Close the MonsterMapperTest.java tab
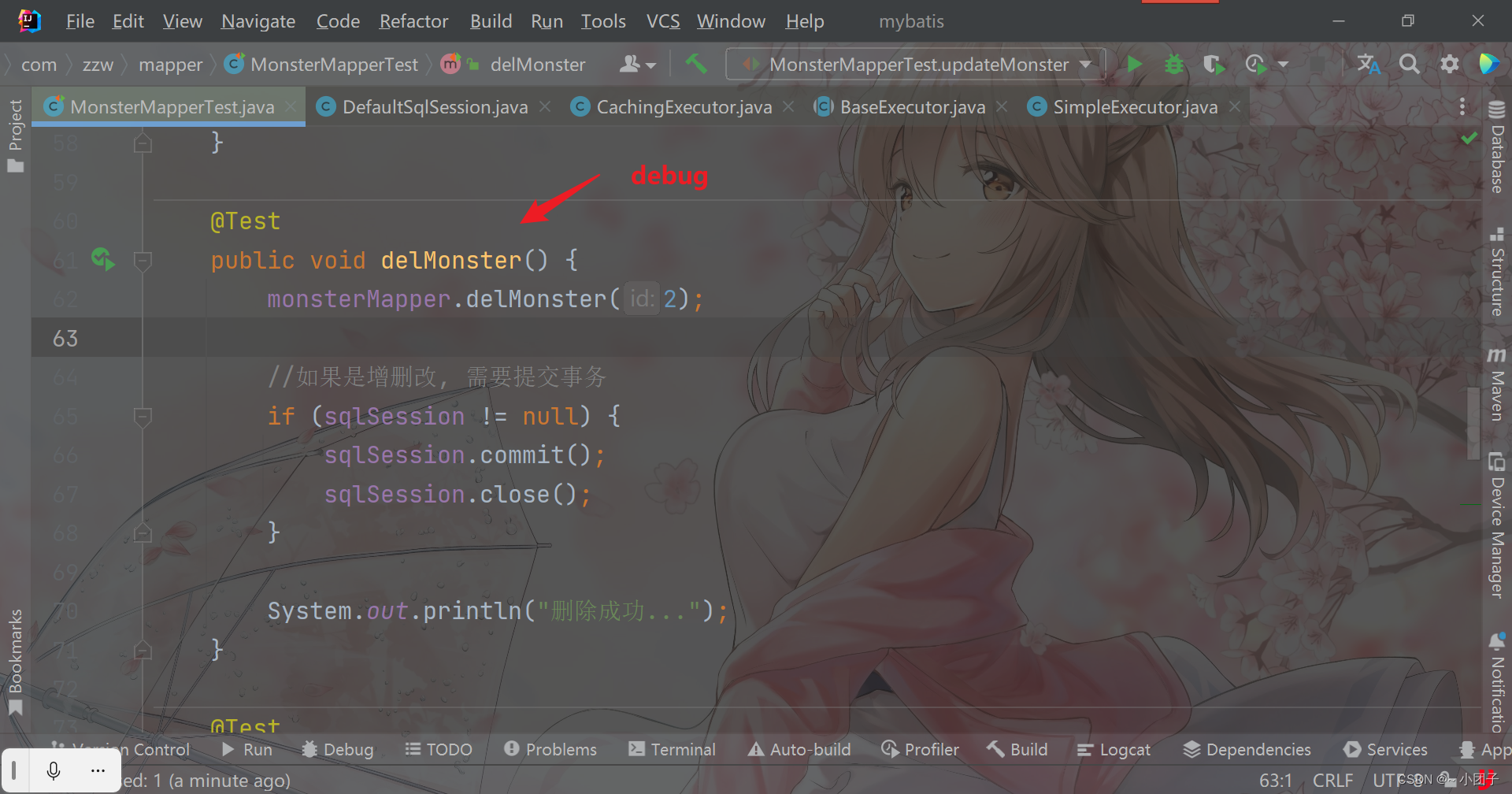Screen dimensions: 1512x794 (x=291, y=106)
